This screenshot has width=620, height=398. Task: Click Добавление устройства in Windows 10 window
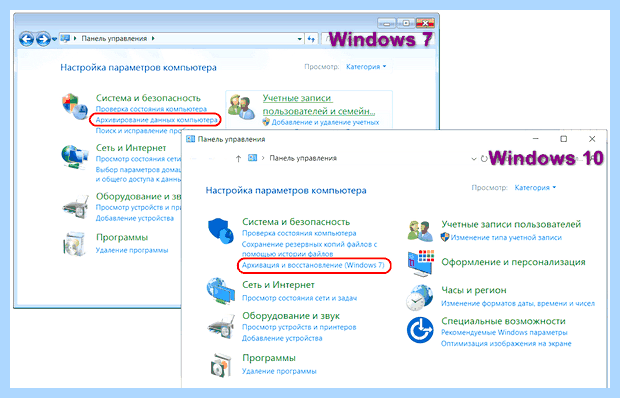coord(282,338)
